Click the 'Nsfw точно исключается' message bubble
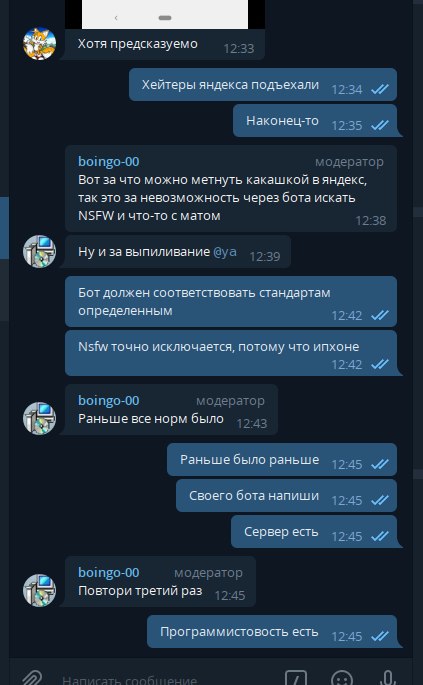The width and height of the screenshot is (423, 685). pyautogui.click(x=231, y=353)
